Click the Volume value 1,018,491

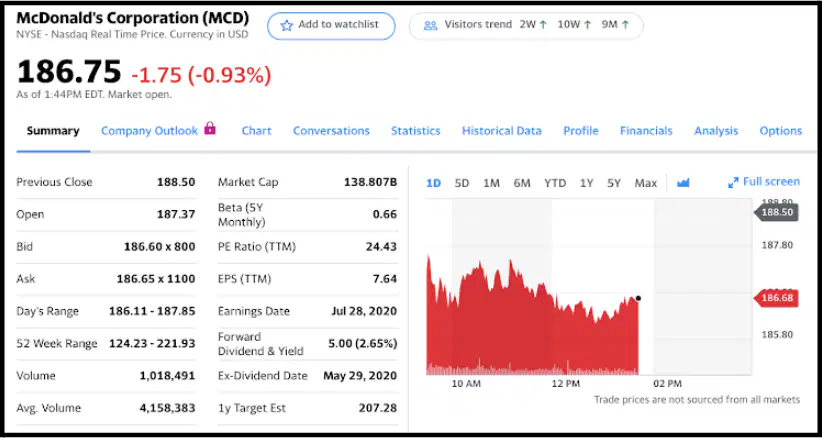click(167, 376)
